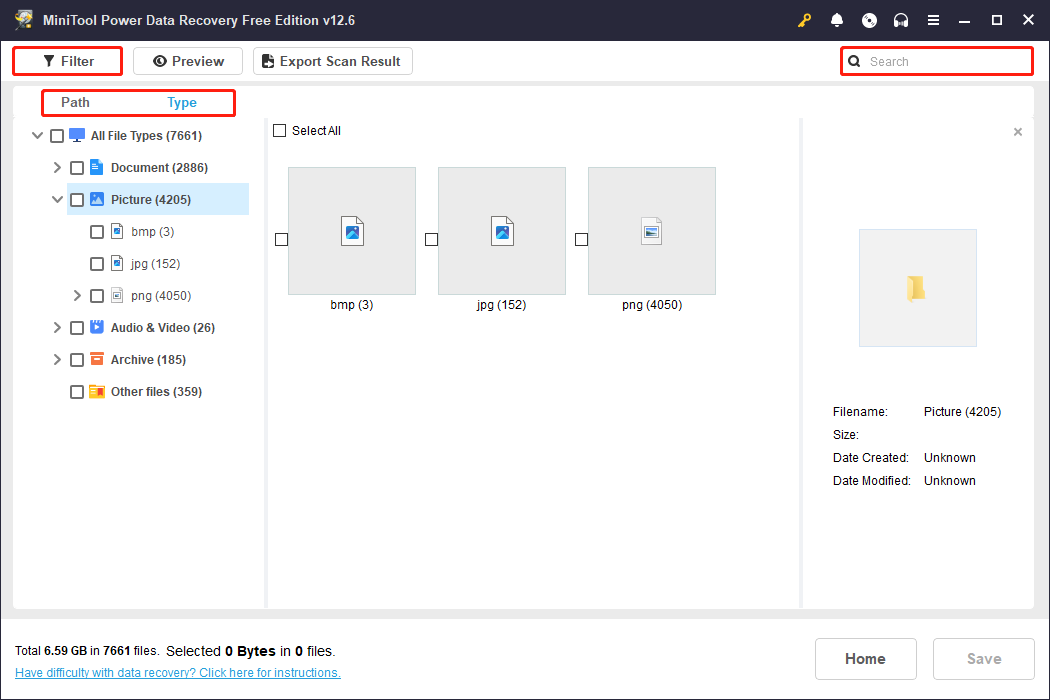Image resolution: width=1050 pixels, height=700 pixels.
Task: Open the data recovery instructions link
Action: pos(177,672)
